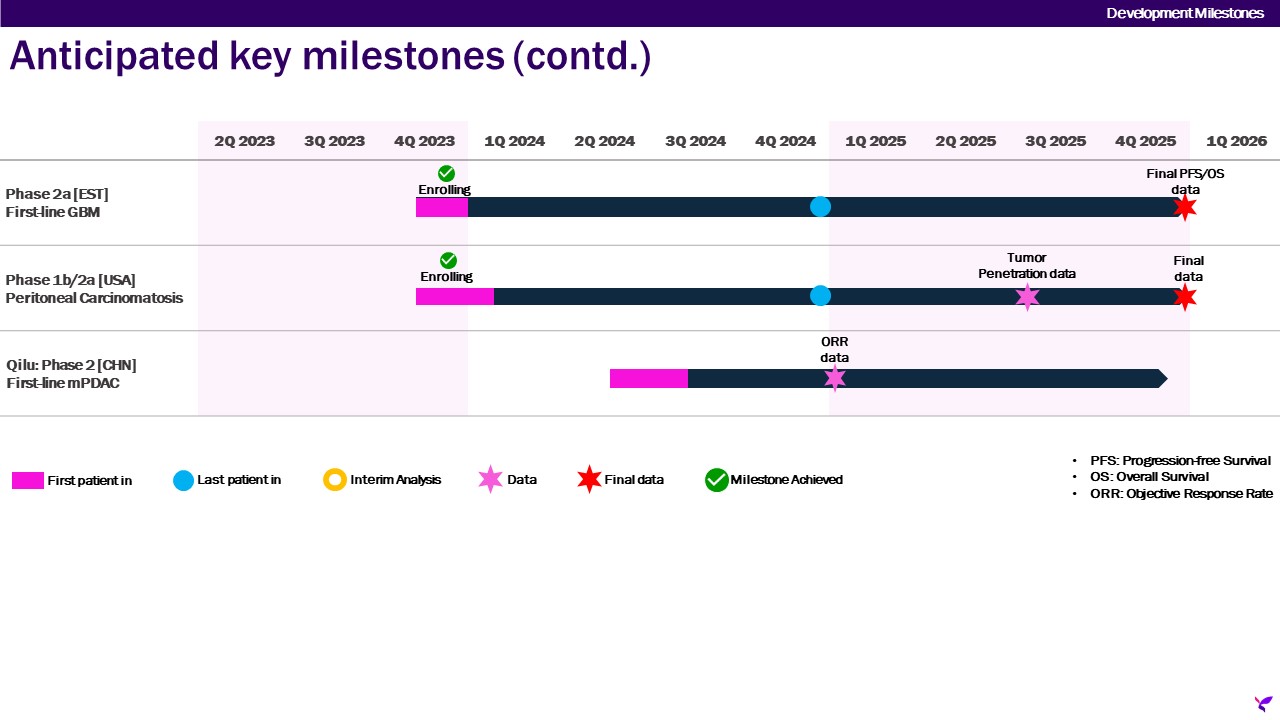The width and height of the screenshot is (1280, 720).
Task: Click the green Milestone Achieved legend checkmark
Action: (716, 480)
